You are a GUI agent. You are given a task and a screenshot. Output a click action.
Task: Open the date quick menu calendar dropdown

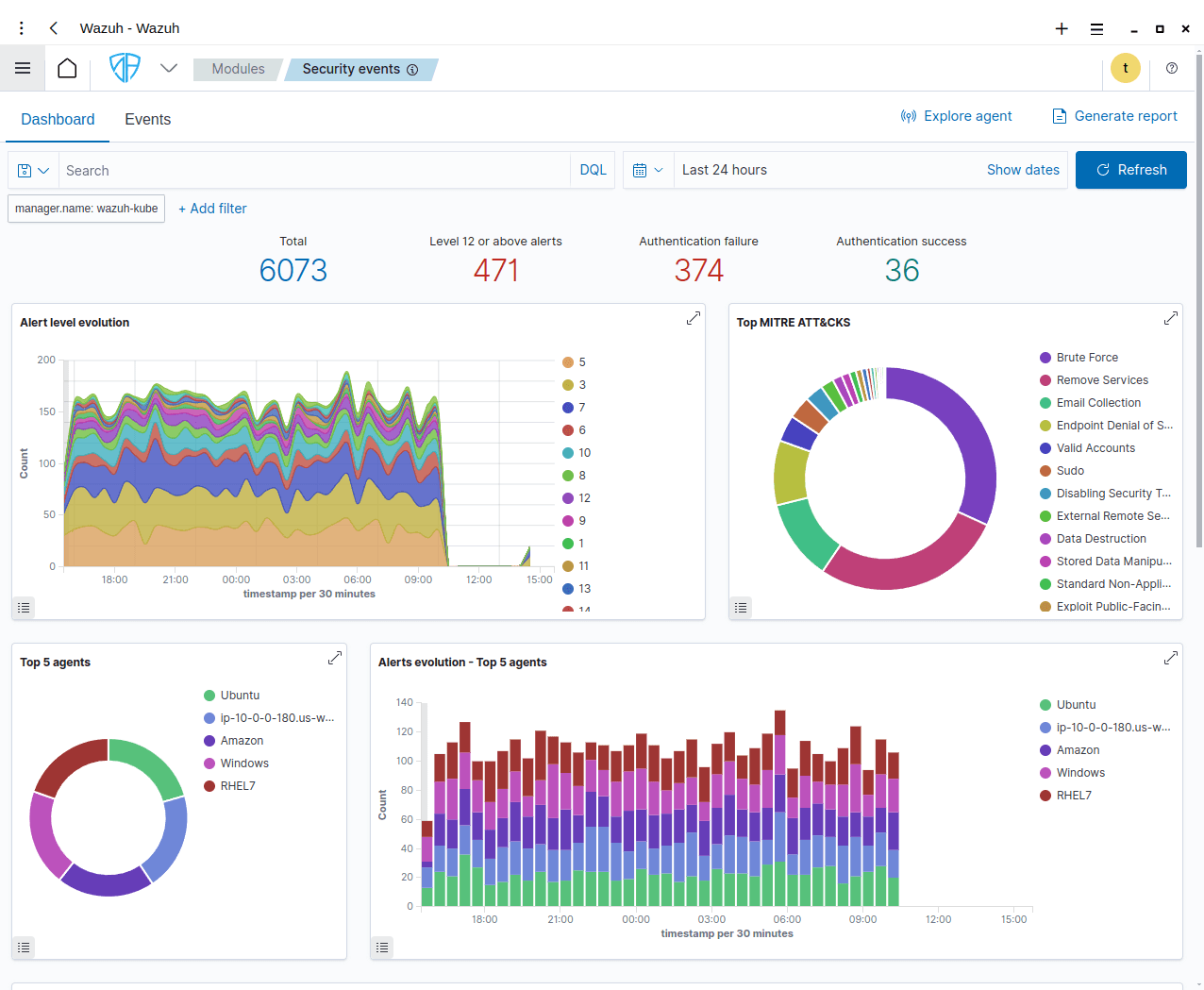[x=648, y=171]
